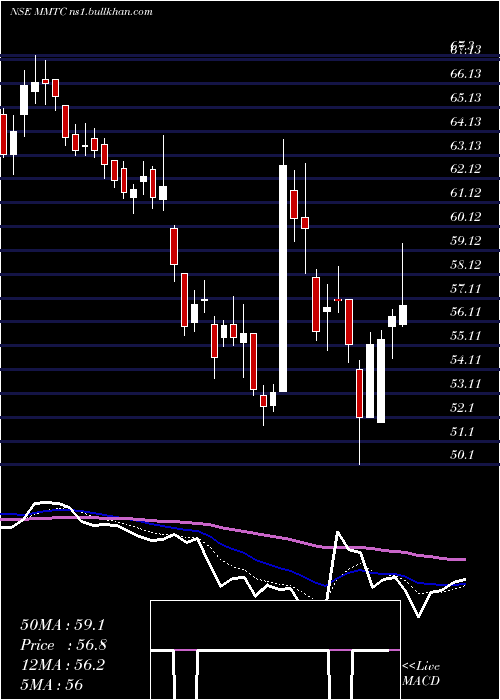This screenshot has width=500, height=700.
Task: Select the 57.11 price axis label
Action: [466, 289]
